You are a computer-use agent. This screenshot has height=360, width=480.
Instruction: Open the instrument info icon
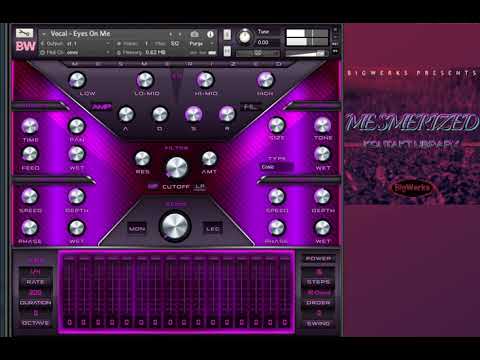coord(210,34)
